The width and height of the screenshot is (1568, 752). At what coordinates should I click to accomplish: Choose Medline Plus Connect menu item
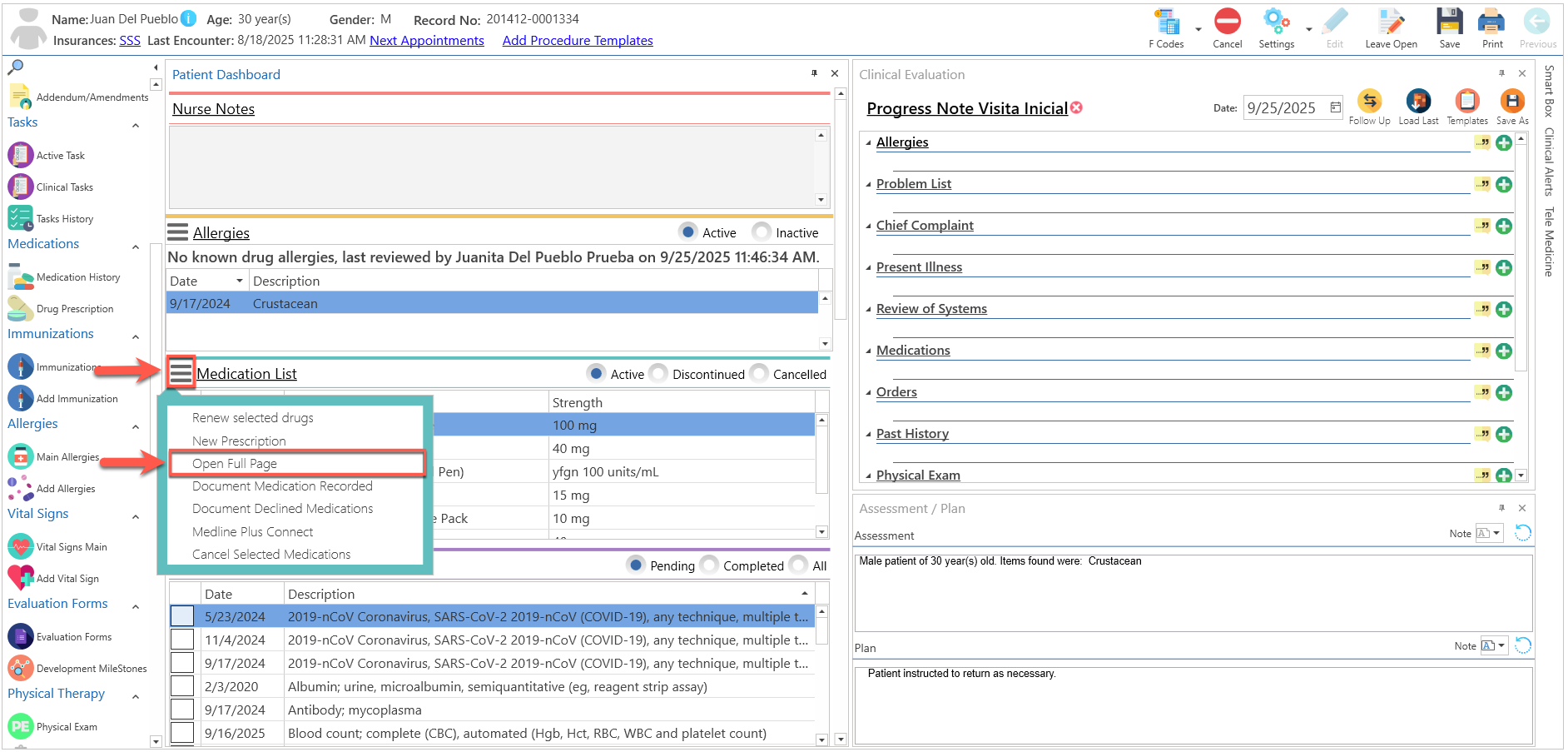point(252,532)
